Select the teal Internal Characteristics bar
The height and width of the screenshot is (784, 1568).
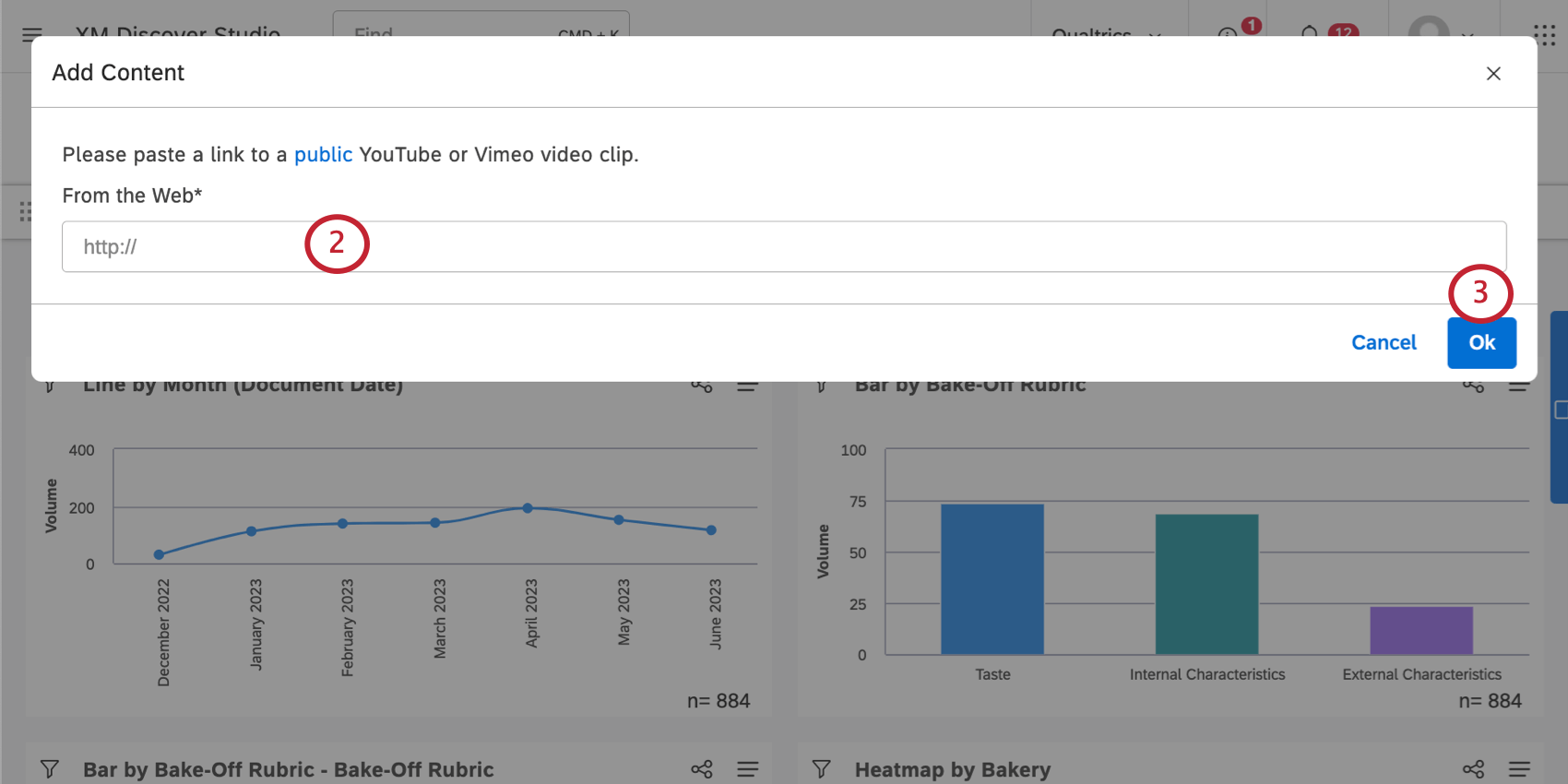coord(1206,584)
